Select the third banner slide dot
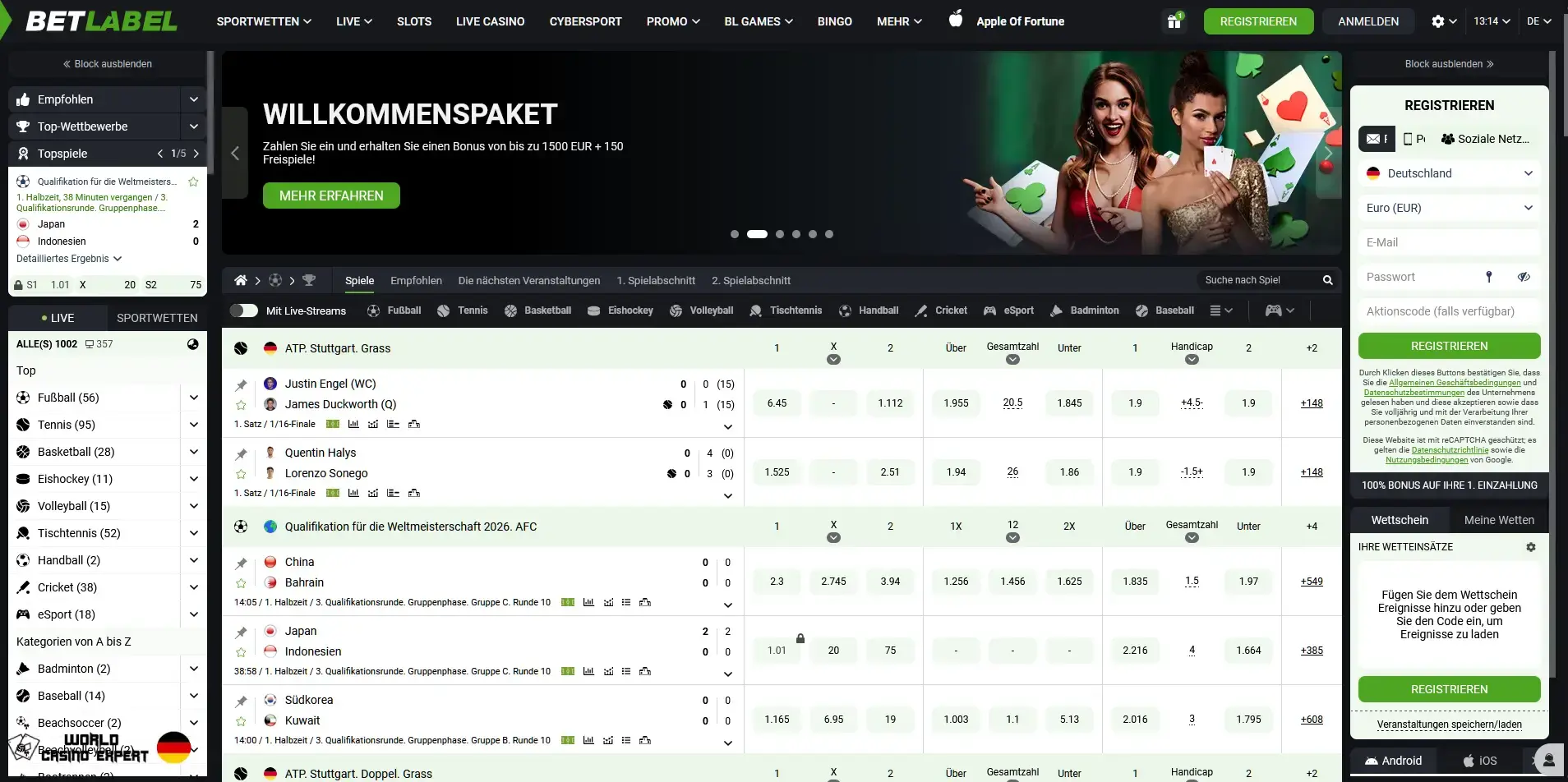The height and width of the screenshot is (782, 1568). pyautogui.click(x=779, y=234)
